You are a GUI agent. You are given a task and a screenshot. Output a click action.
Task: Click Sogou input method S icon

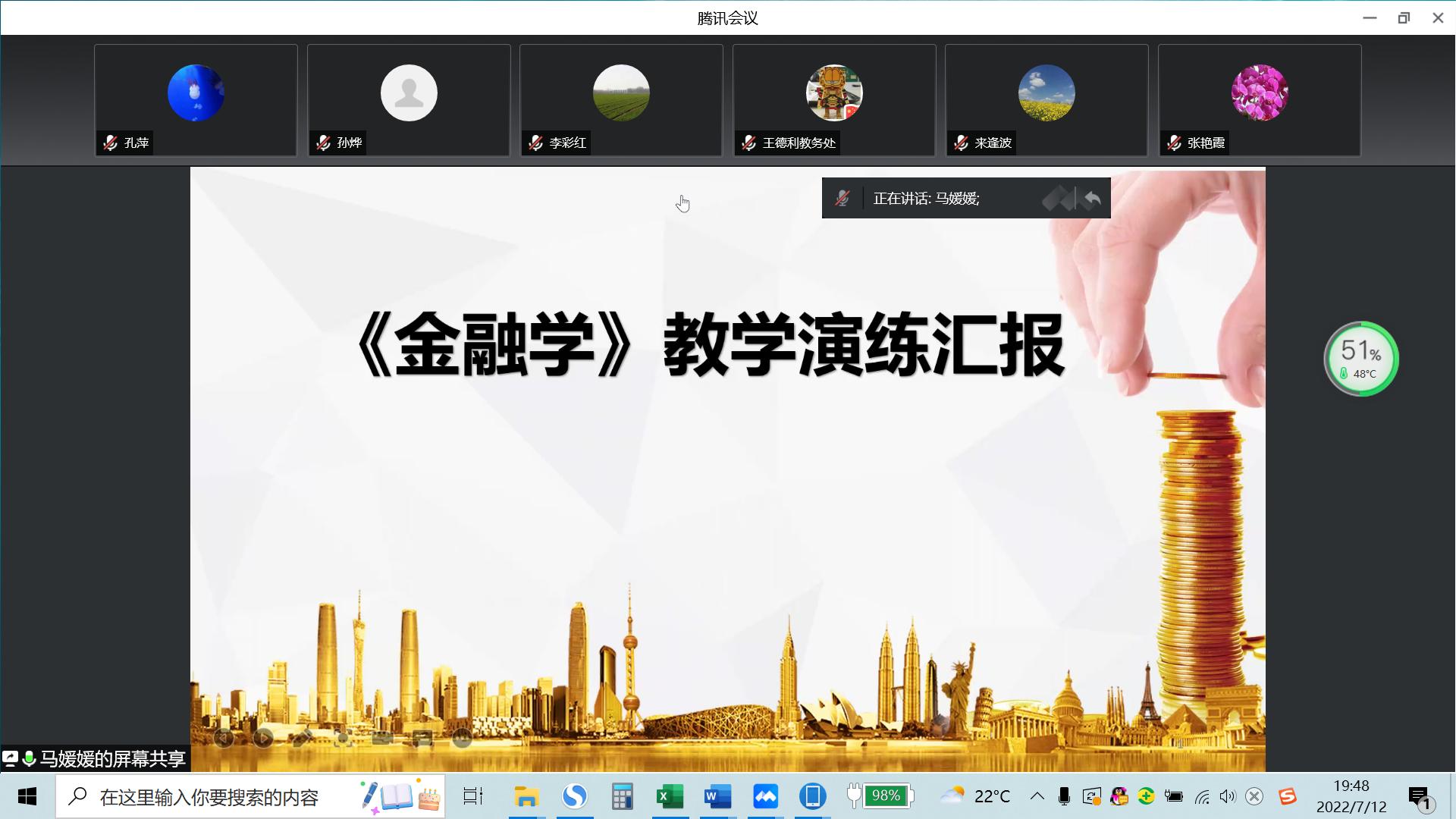pos(1287,796)
